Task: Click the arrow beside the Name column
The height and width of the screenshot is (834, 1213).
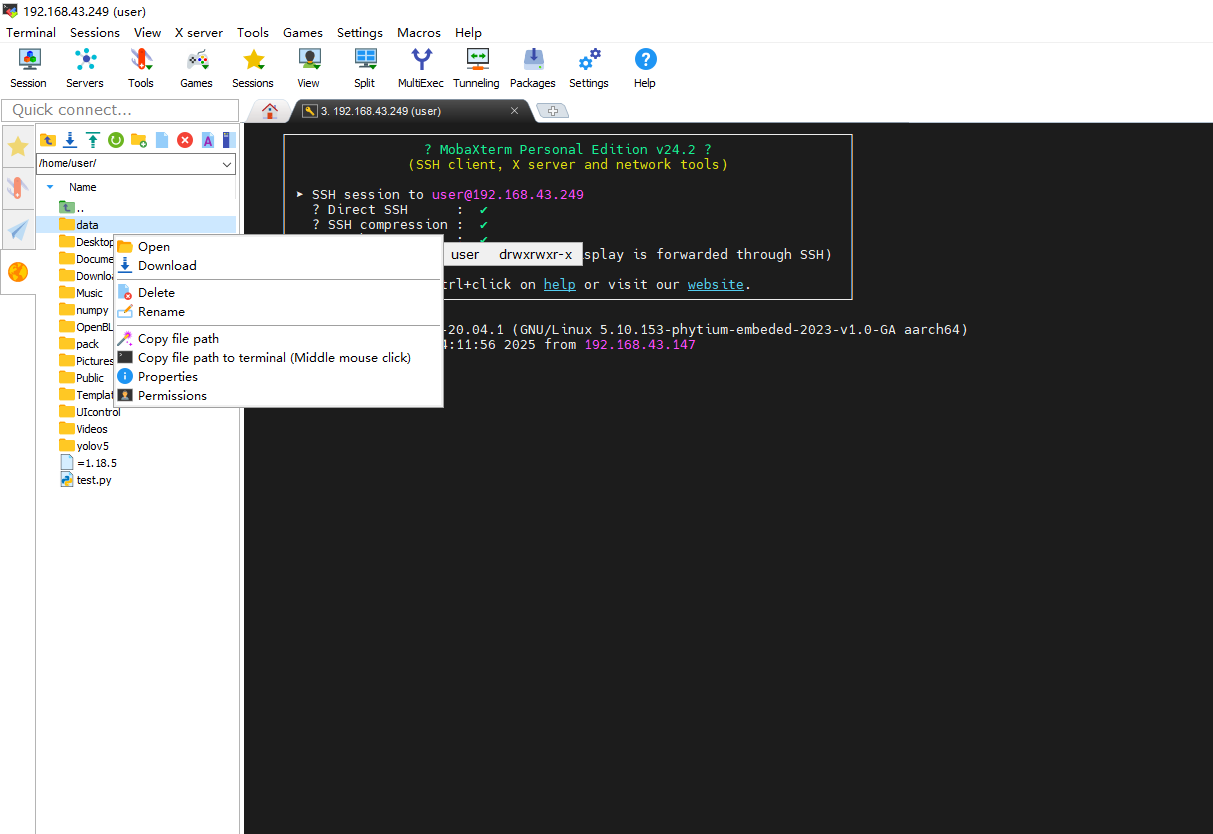Action: point(50,187)
